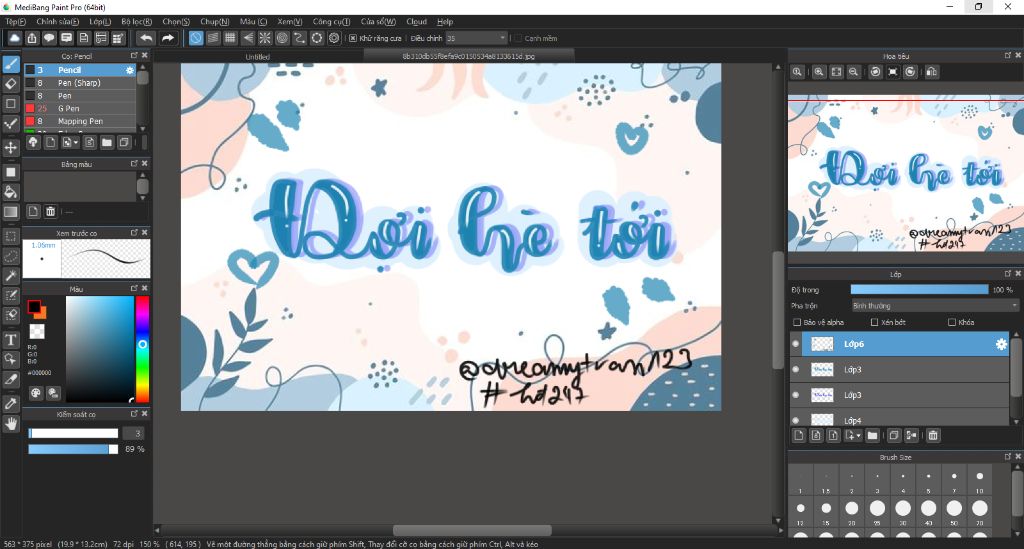Viewport: 1024px width, 549px height.
Task: Delete layer with trash icon
Action: point(933,435)
